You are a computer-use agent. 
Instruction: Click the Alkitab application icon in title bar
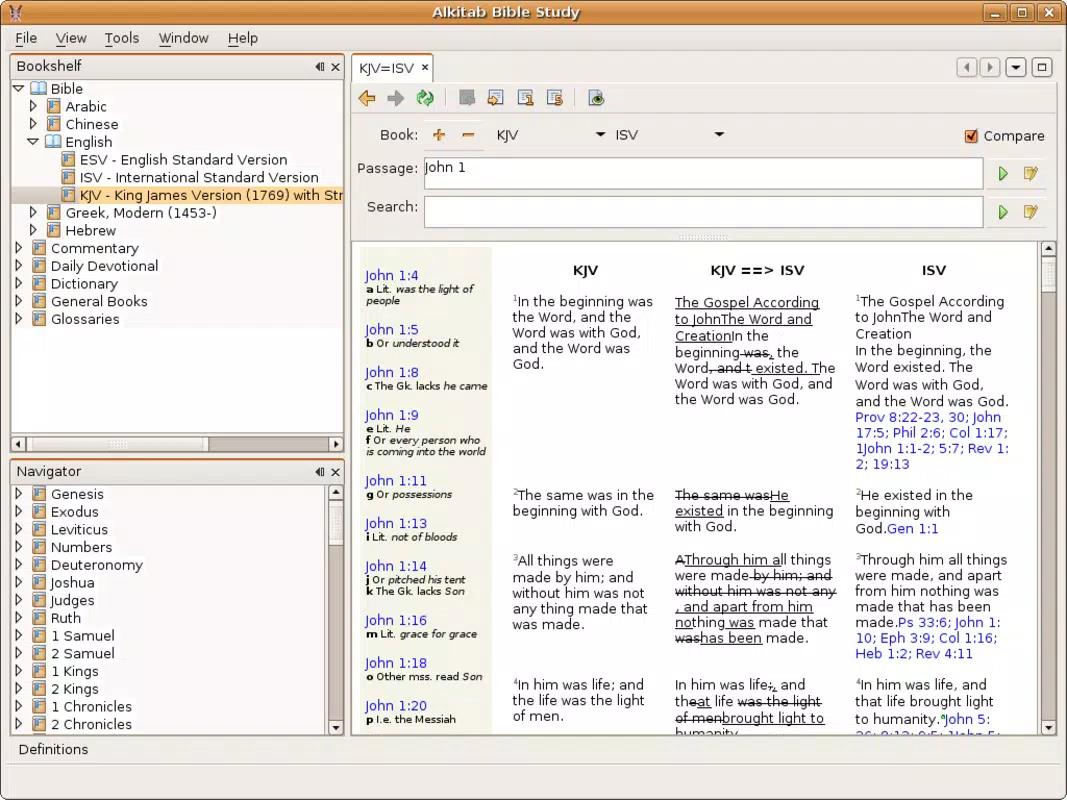(x=15, y=12)
